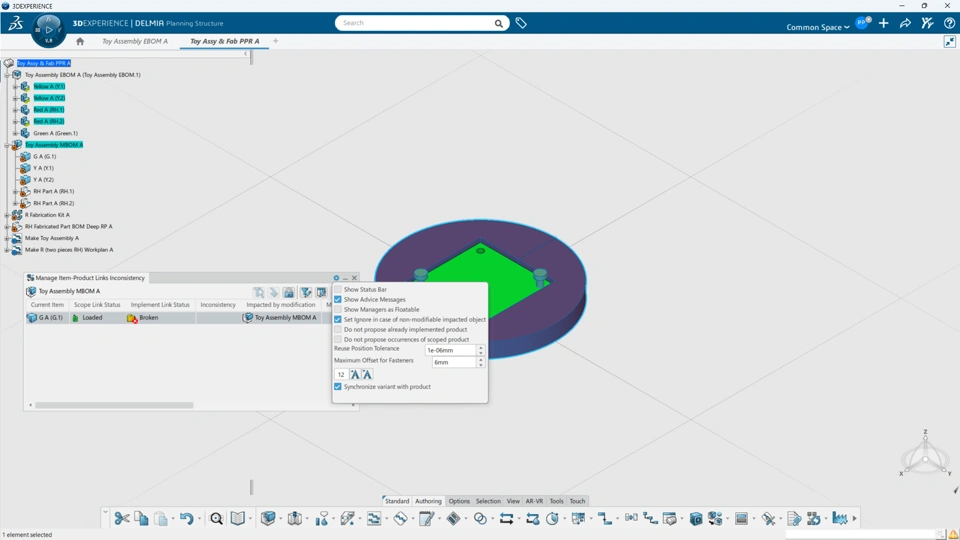Open panel settings gear icon
Image resolution: width=960 pixels, height=540 pixels.
point(336,278)
